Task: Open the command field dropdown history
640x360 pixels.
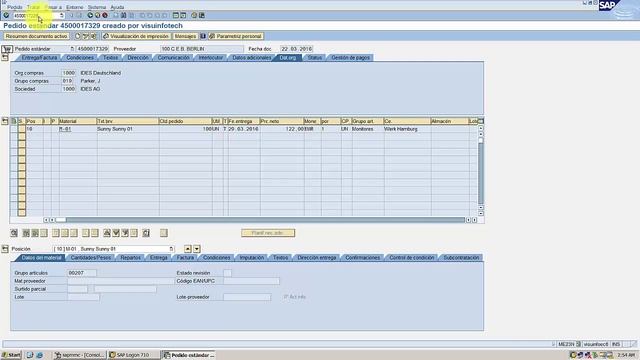Action: tap(62, 16)
